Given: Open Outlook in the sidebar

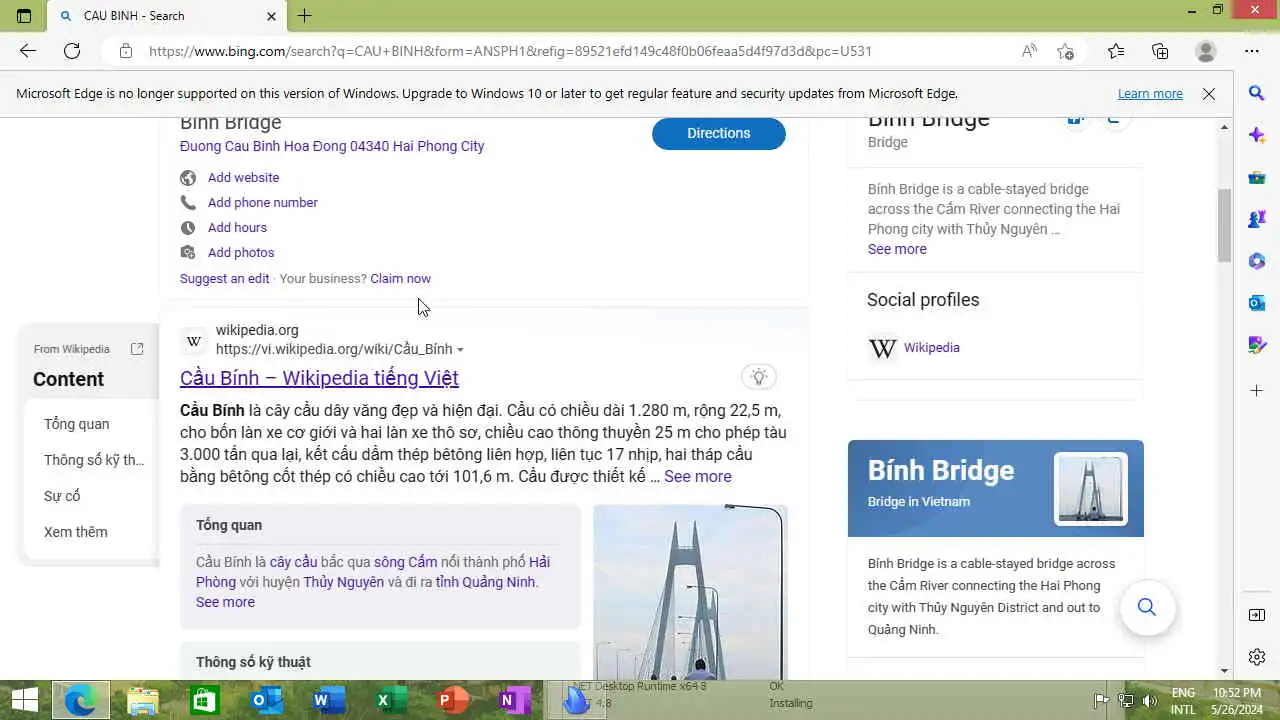Looking at the screenshot, I should [1257, 303].
